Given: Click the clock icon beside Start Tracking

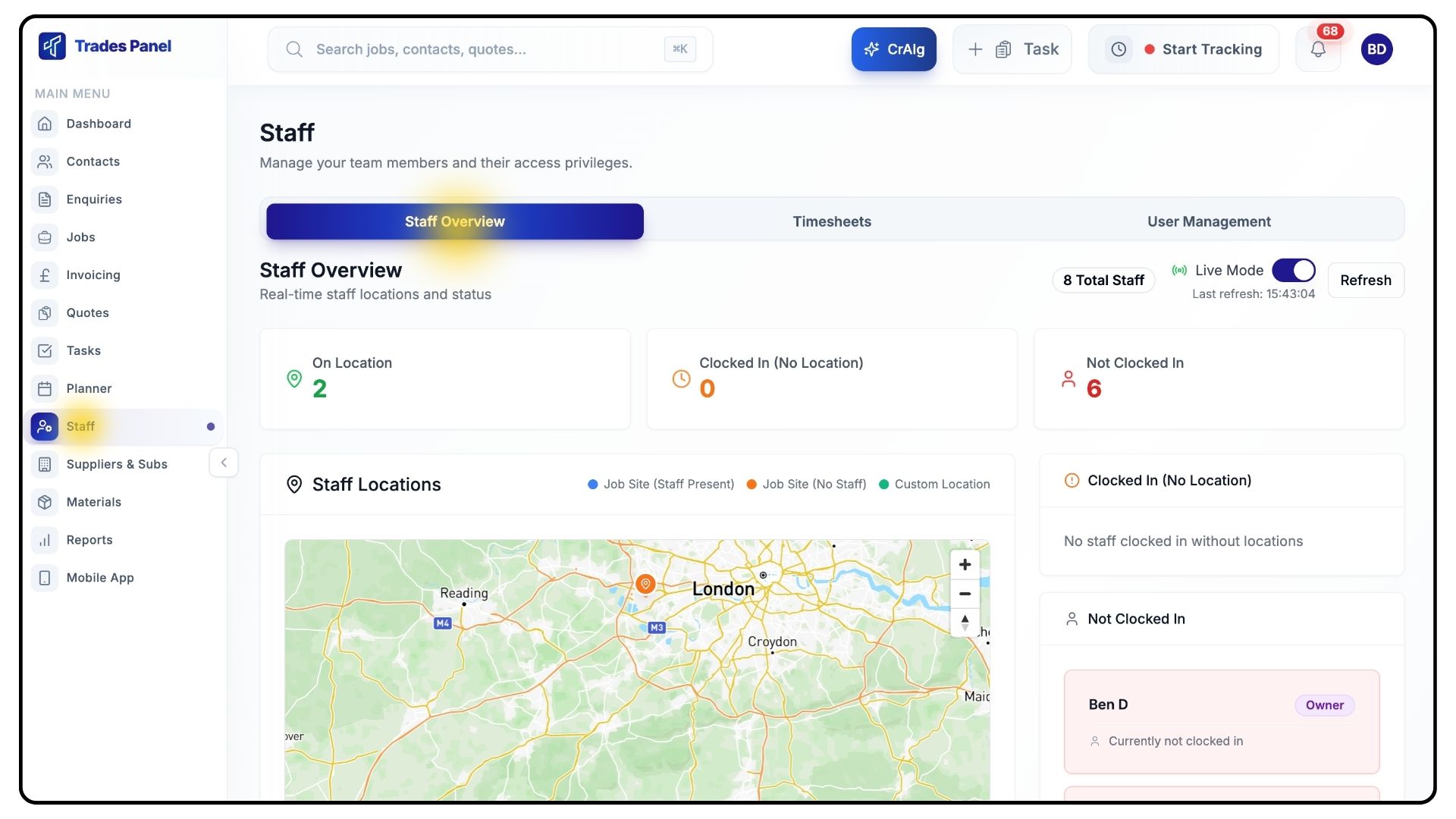Looking at the screenshot, I should point(1119,49).
